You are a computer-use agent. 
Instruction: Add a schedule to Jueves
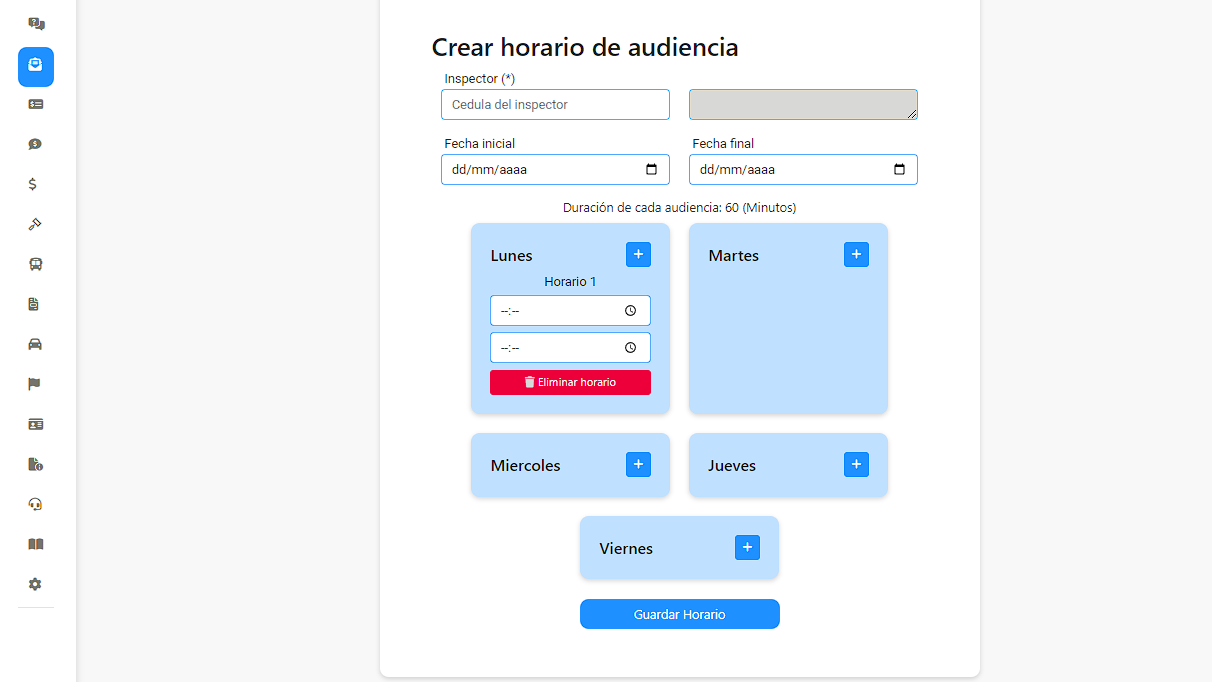(857, 464)
